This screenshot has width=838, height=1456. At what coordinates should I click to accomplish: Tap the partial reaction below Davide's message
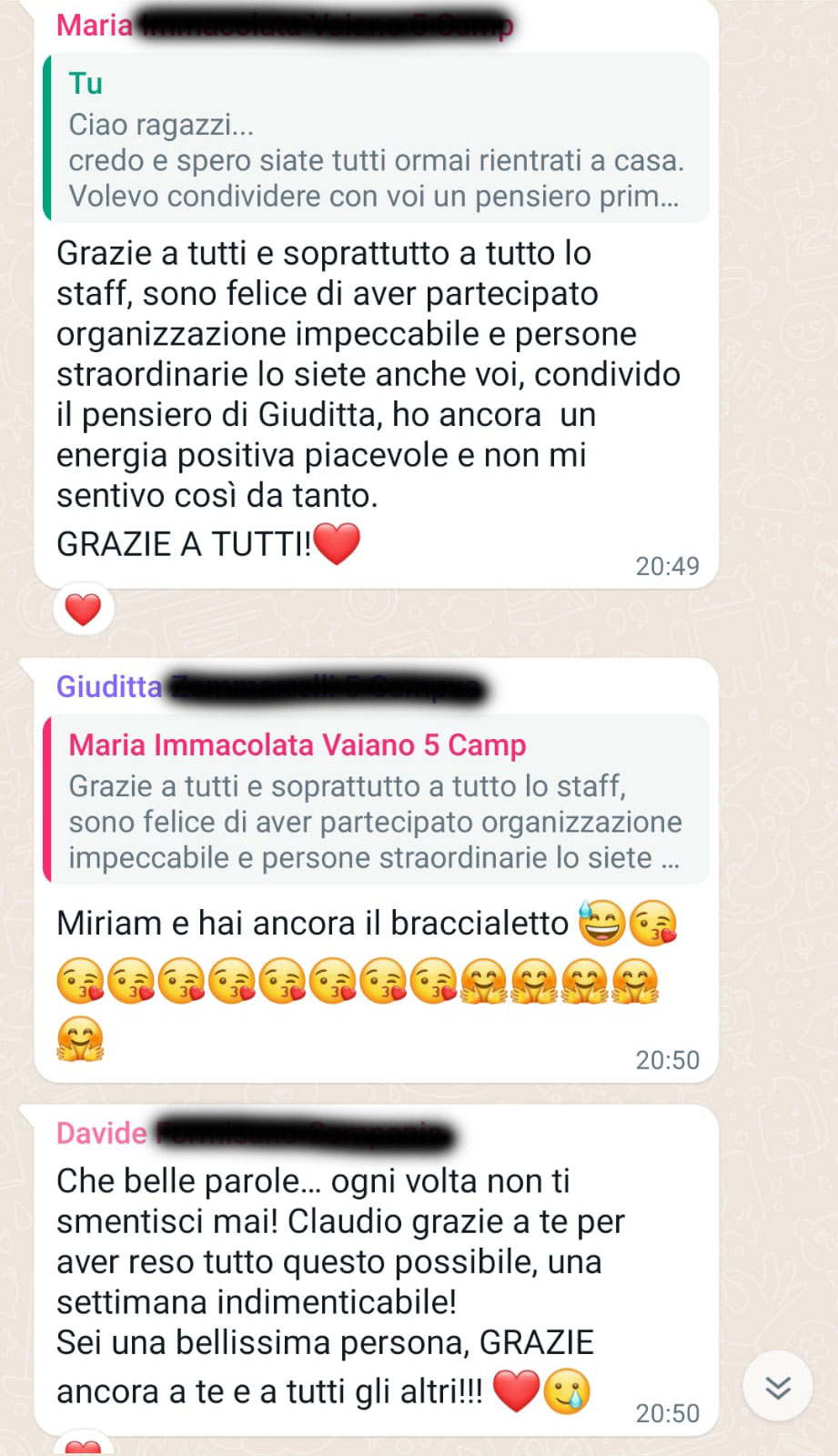coord(84,1445)
